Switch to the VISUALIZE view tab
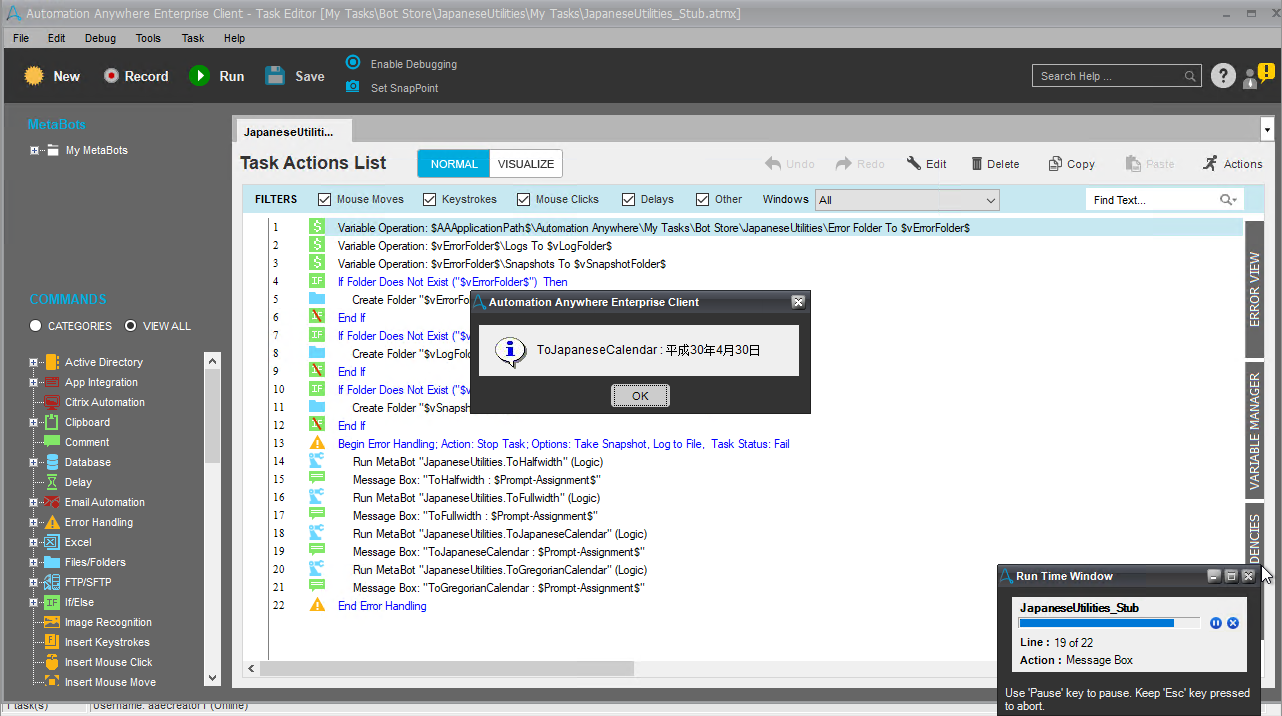1282x716 pixels. coord(526,164)
